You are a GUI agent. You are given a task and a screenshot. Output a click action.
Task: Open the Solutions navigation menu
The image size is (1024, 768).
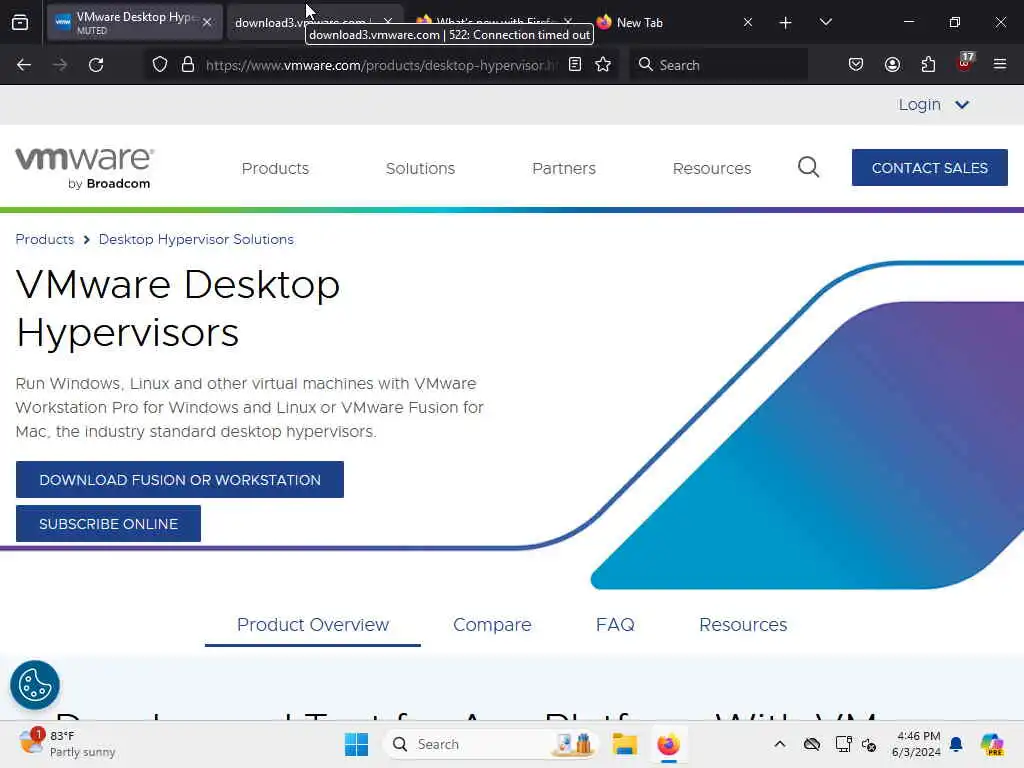420,168
